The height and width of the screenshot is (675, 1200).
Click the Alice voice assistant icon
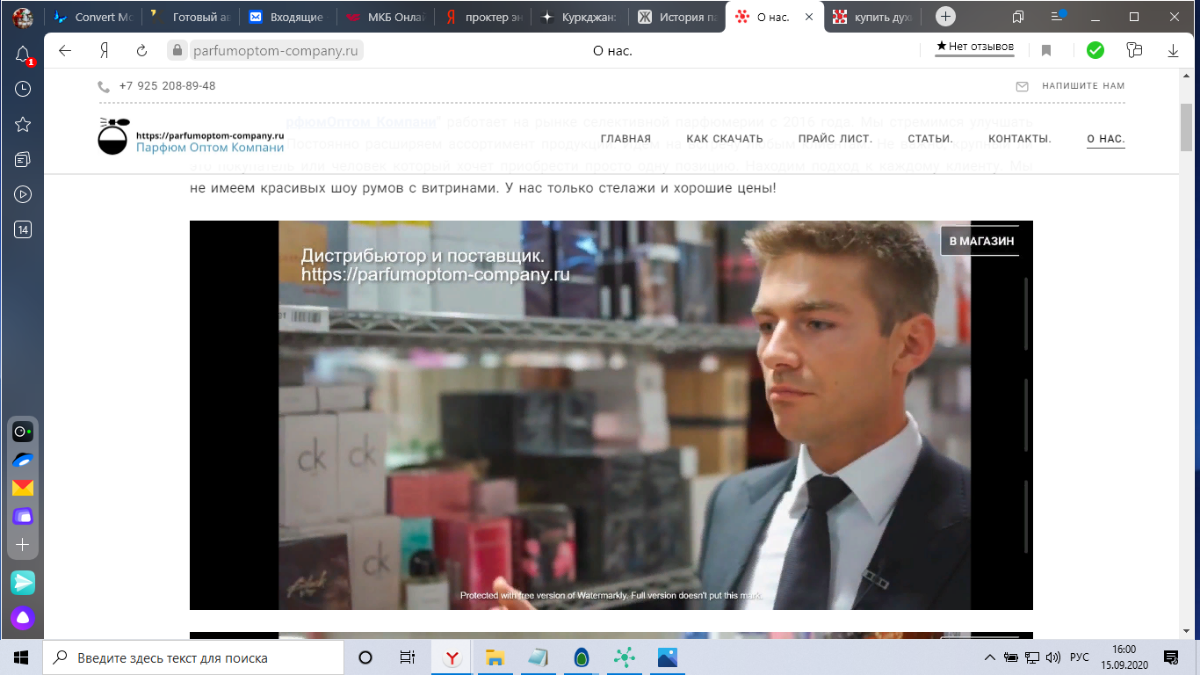click(22, 617)
